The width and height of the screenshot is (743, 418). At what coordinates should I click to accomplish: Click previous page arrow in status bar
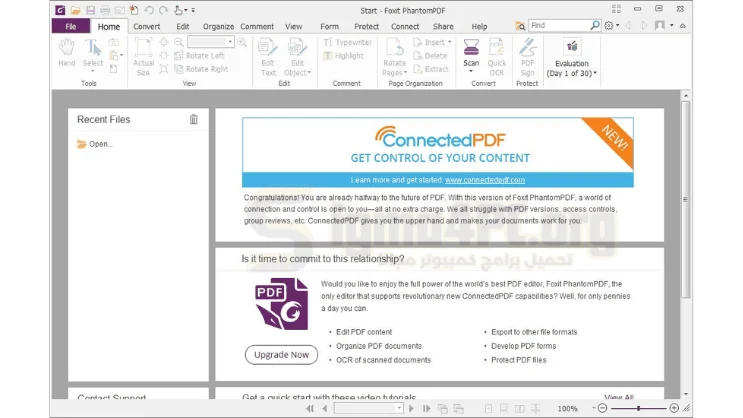click(325, 409)
